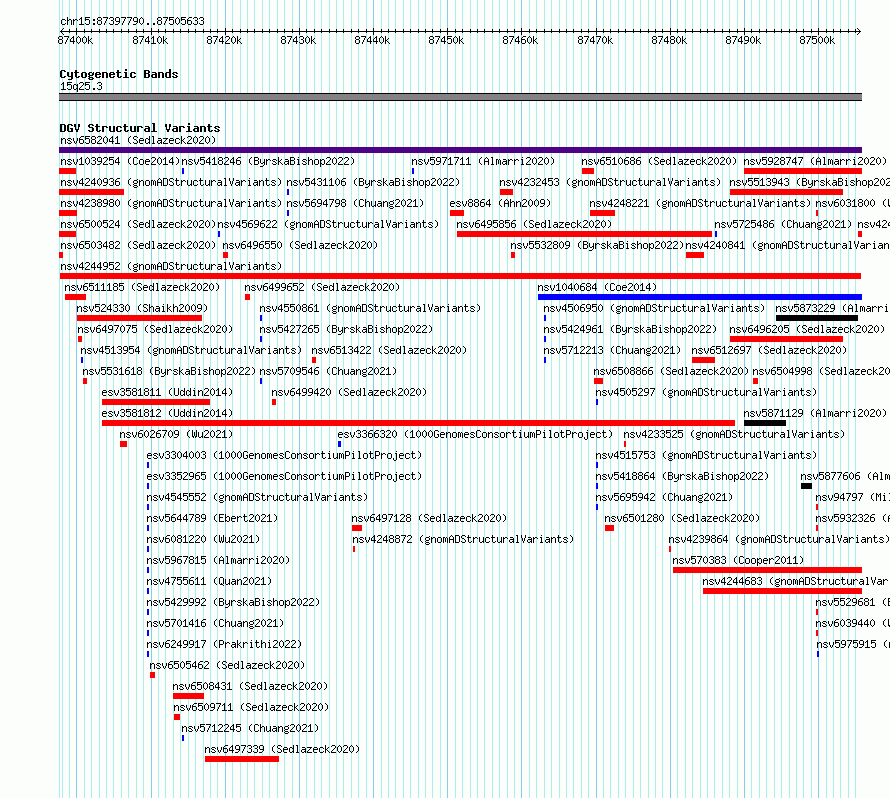890x798 pixels.
Task: Click the Cytogenetic Bands track title
Action: [x=119, y=74]
